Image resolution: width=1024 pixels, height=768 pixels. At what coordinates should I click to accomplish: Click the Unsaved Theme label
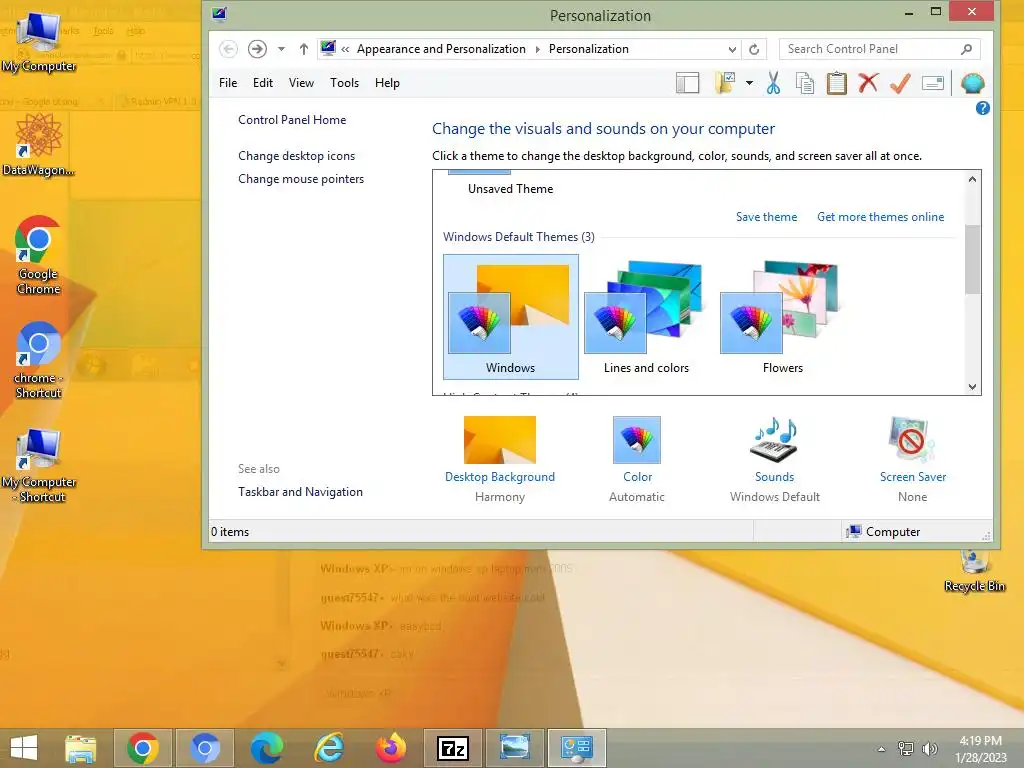tap(510, 189)
